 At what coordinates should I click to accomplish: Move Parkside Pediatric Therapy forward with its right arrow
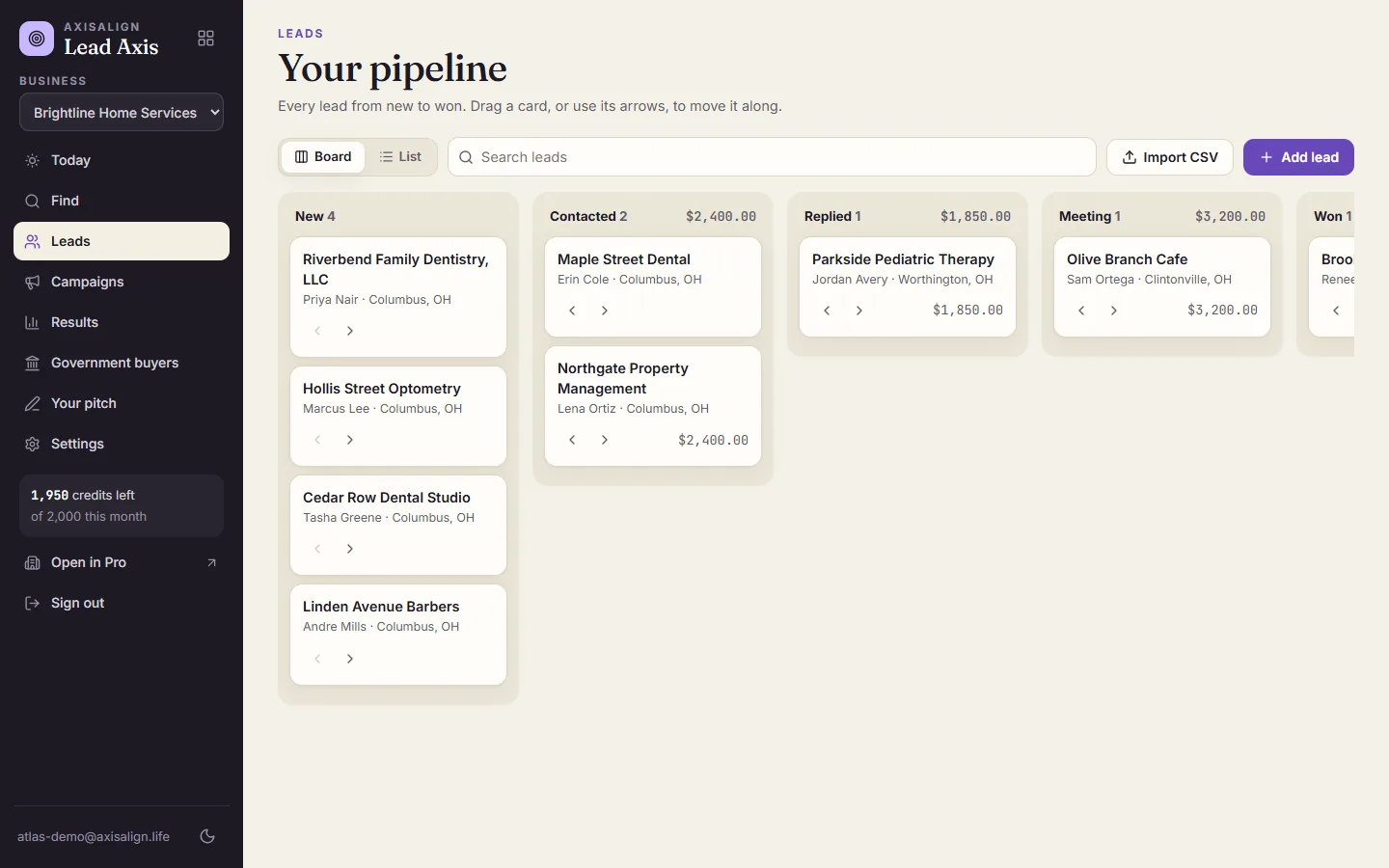pyautogui.click(x=859, y=311)
